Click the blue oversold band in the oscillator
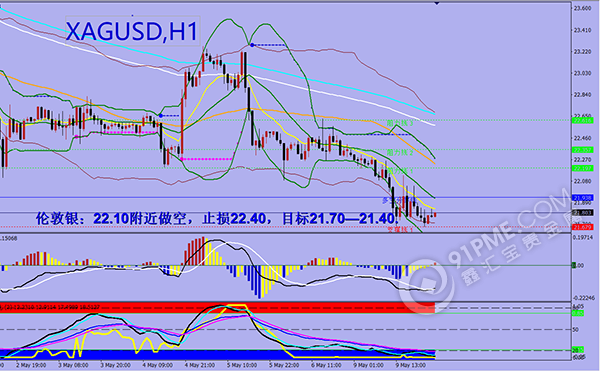This screenshot has width=600, height=371. (217, 355)
